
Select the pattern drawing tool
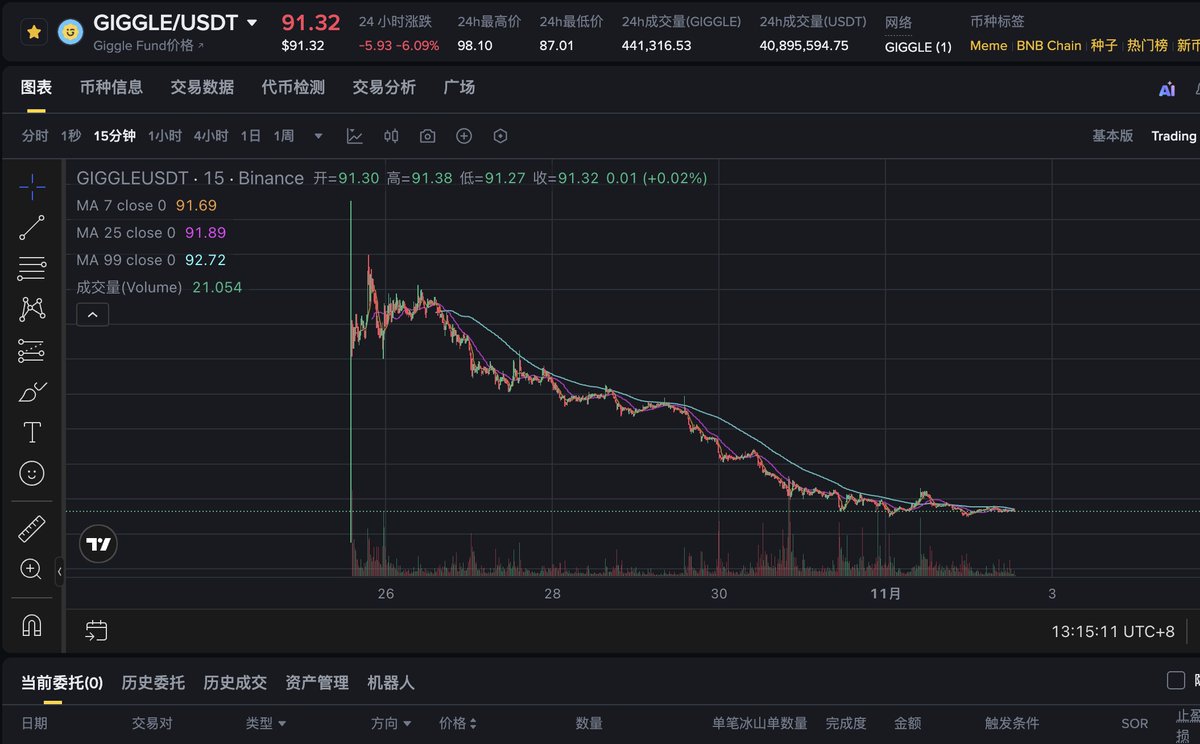(x=32, y=309)
